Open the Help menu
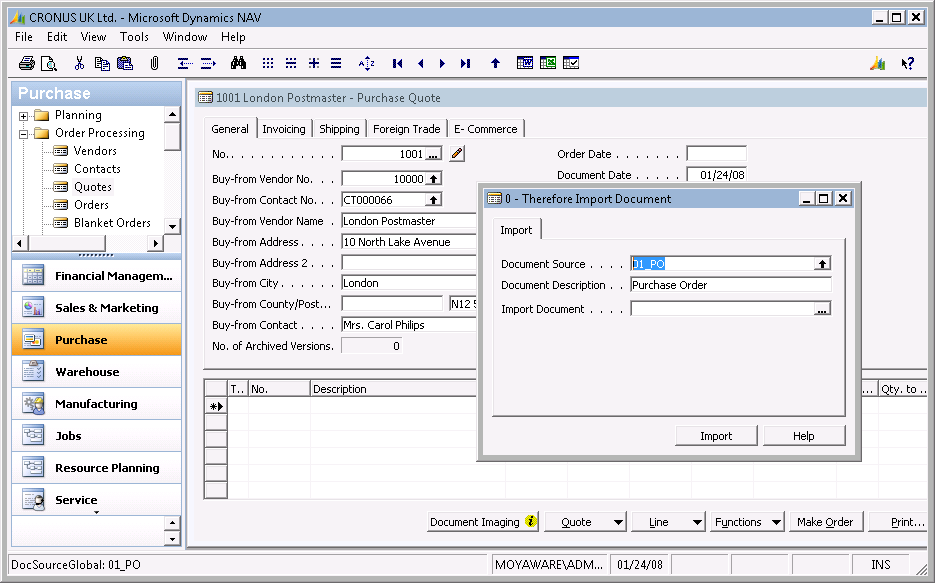Viewport: 935px width, 583px height. [233, 37]
